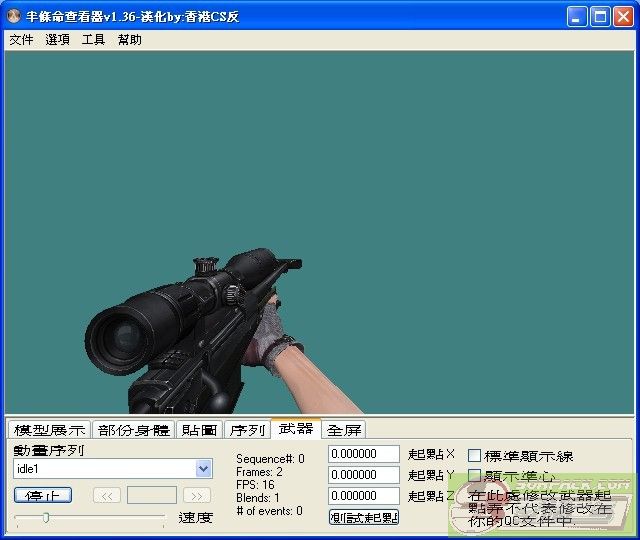Click the 停止 button
Image resolution: width=640 pixels, height=540 pixels.
point(43,496)
